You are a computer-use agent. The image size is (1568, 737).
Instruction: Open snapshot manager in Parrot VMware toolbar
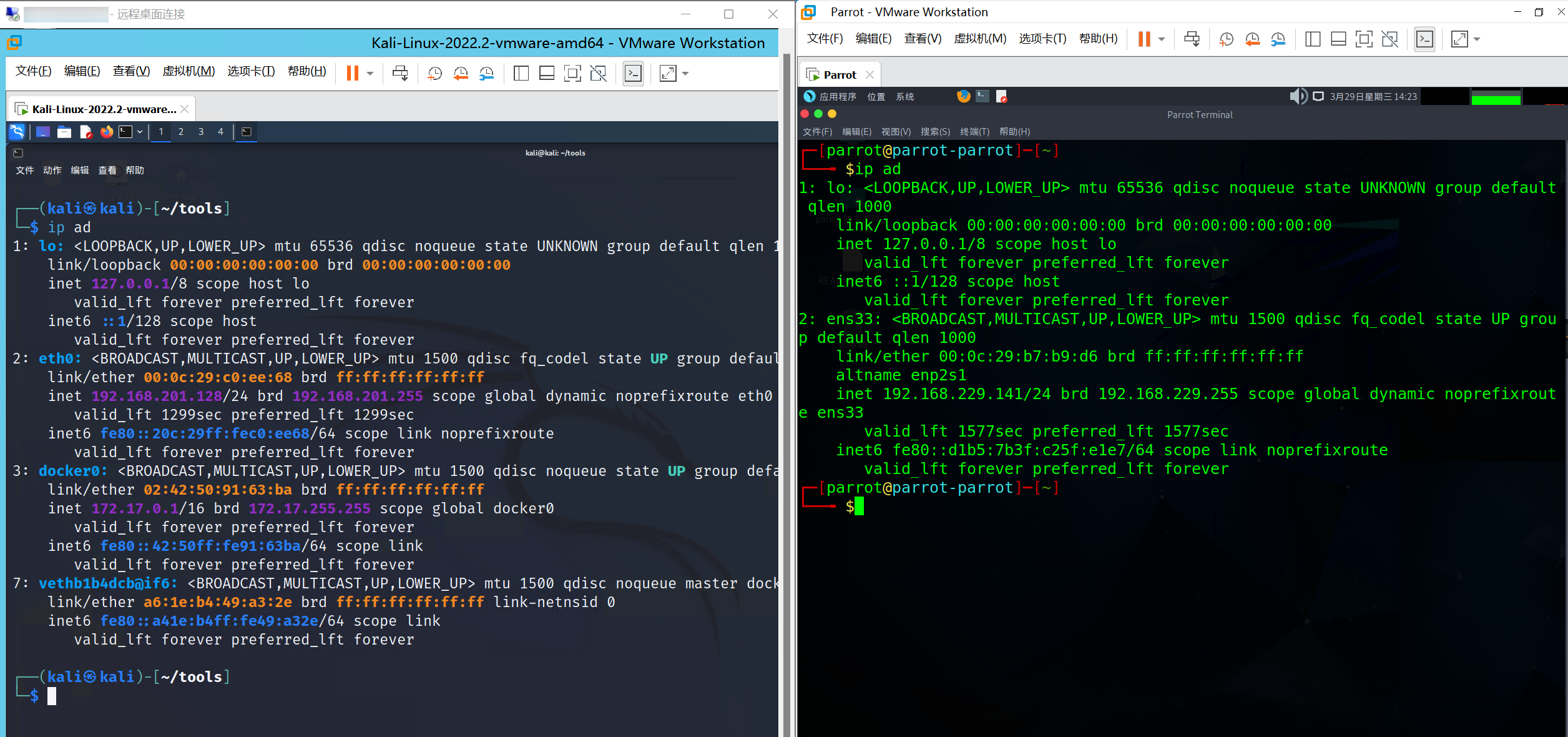point(1278,39)
